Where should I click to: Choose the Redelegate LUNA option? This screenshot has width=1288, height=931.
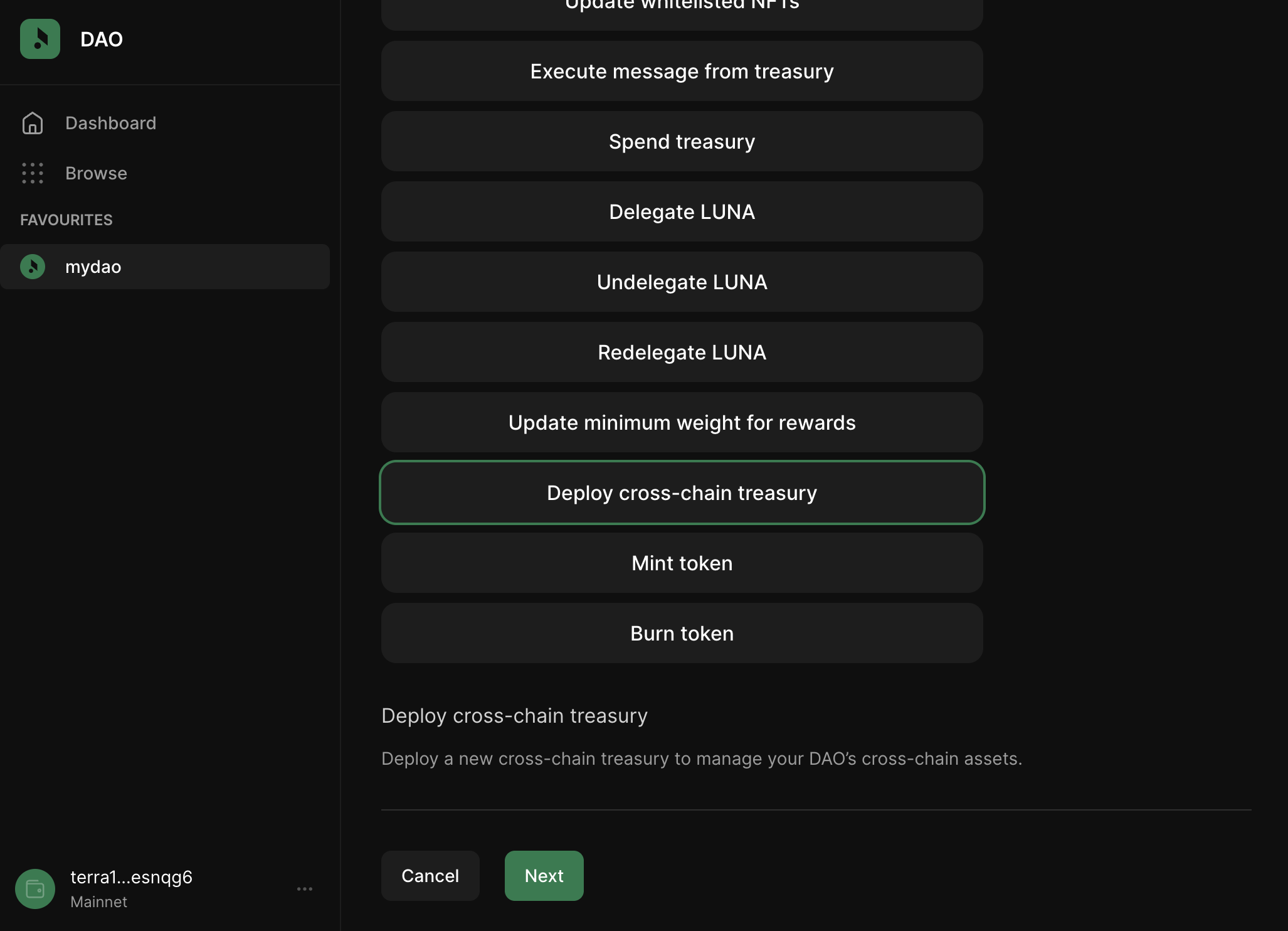[x=682, y=352]
